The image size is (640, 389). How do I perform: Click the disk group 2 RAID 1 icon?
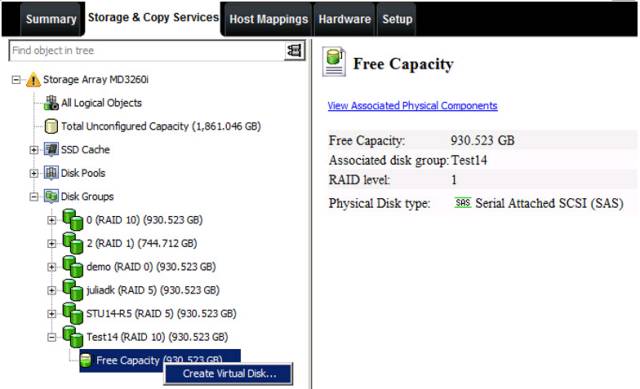(73, 243)
